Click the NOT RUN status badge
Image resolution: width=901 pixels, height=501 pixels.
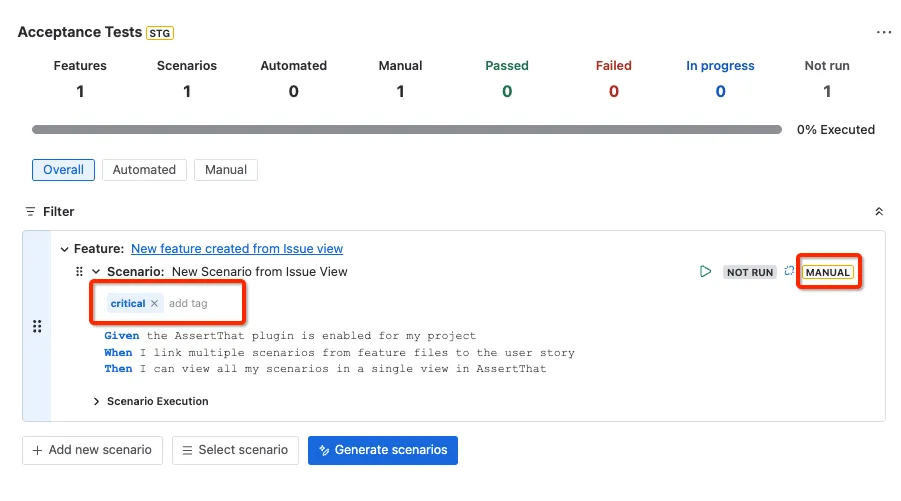point(750,272)
